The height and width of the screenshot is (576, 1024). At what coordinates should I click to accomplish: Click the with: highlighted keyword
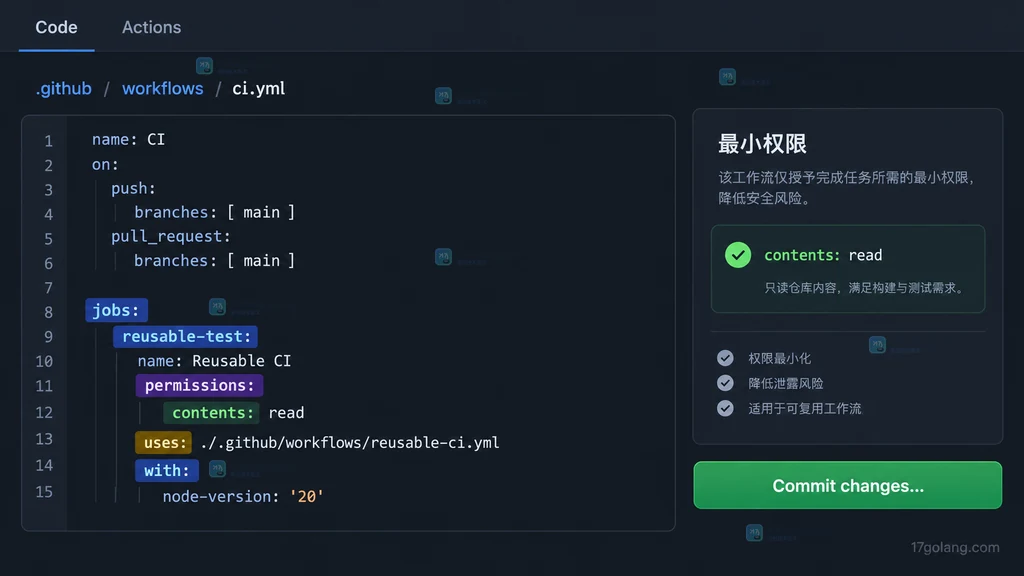(167, 470)
